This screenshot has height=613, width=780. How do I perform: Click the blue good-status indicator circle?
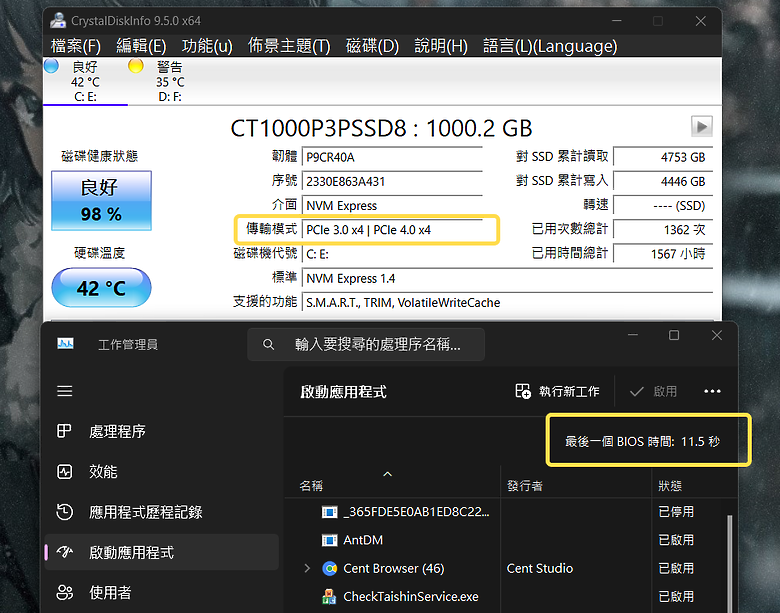click(51, 66)
